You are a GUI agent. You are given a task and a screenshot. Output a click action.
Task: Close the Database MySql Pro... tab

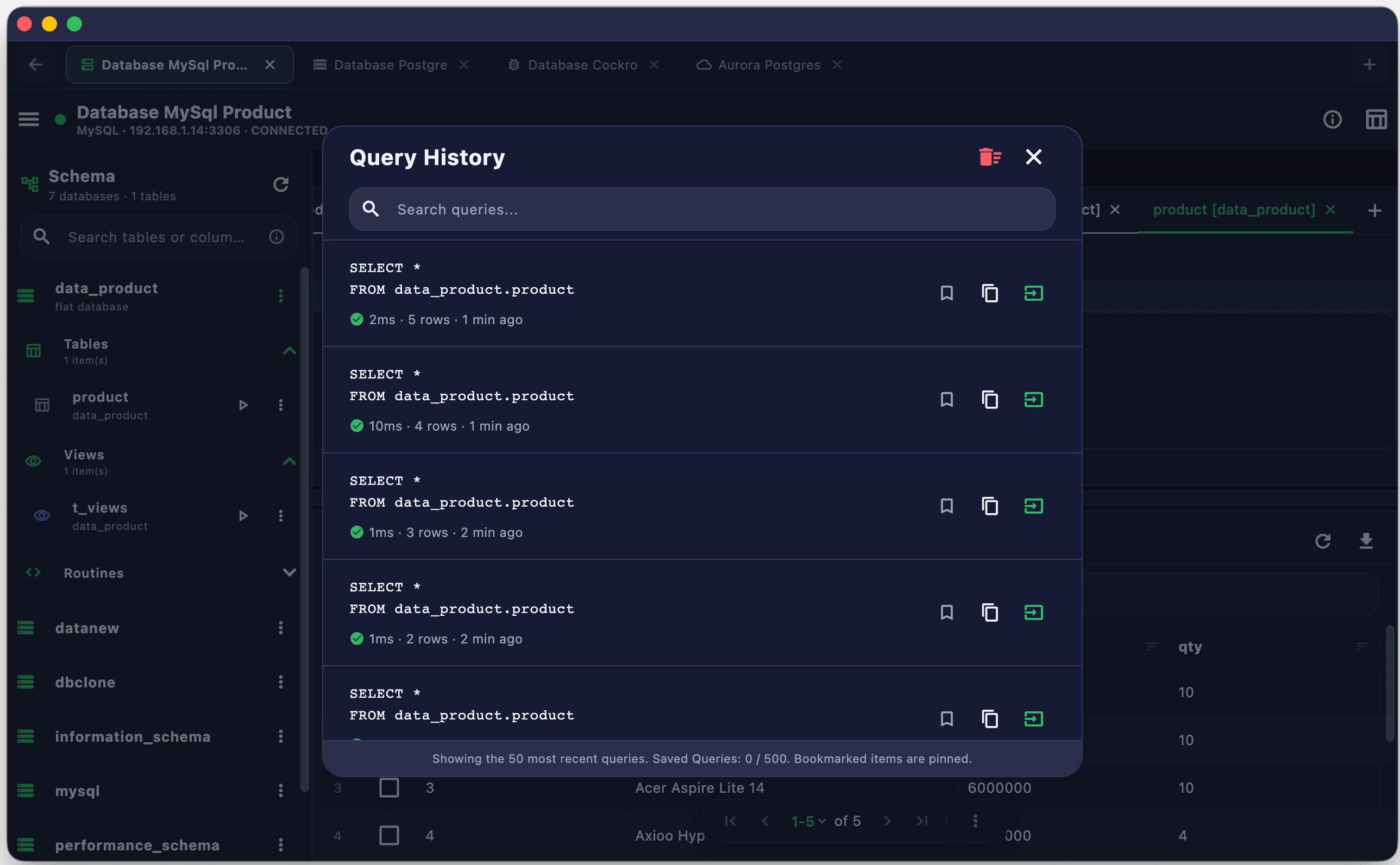point(270,65)
